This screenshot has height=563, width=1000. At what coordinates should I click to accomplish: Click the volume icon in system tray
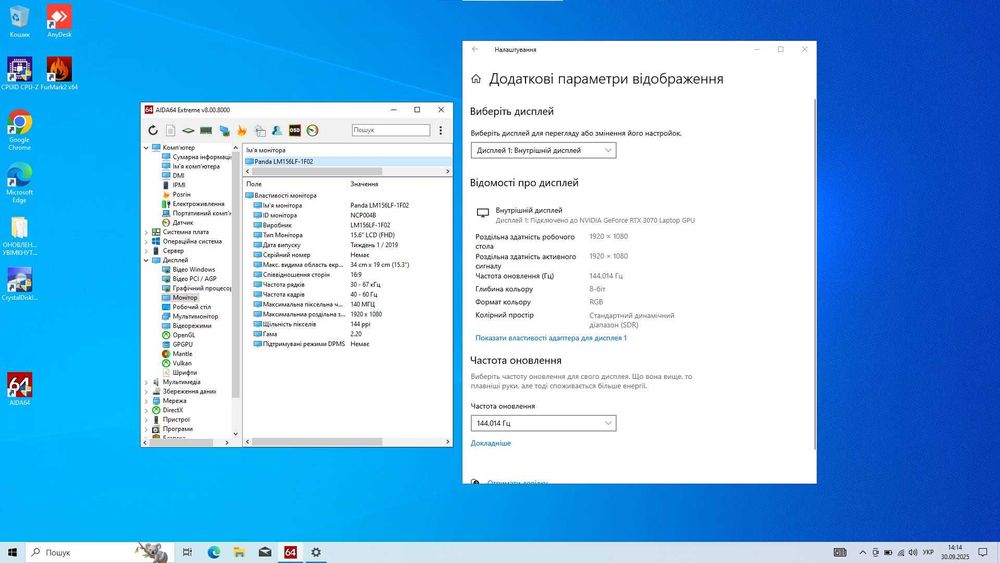(x=913, y=552)
